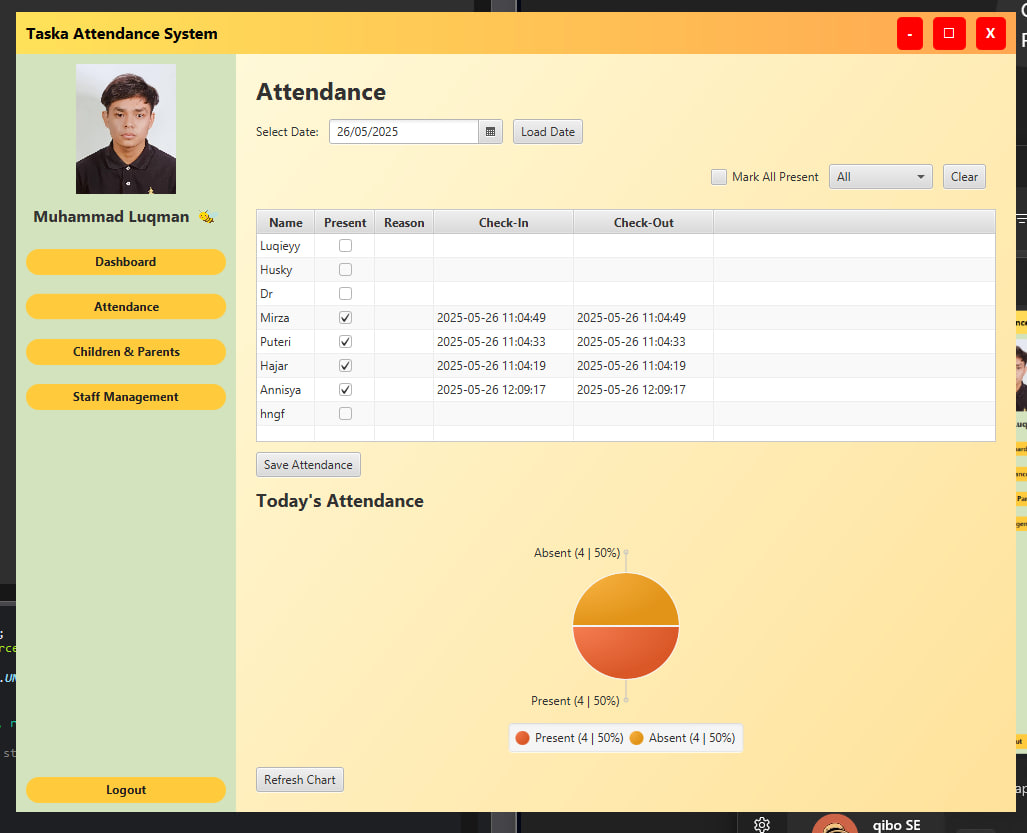Select the Husky name cell
The image size is (1027, 833).
(x=286, y=270)
